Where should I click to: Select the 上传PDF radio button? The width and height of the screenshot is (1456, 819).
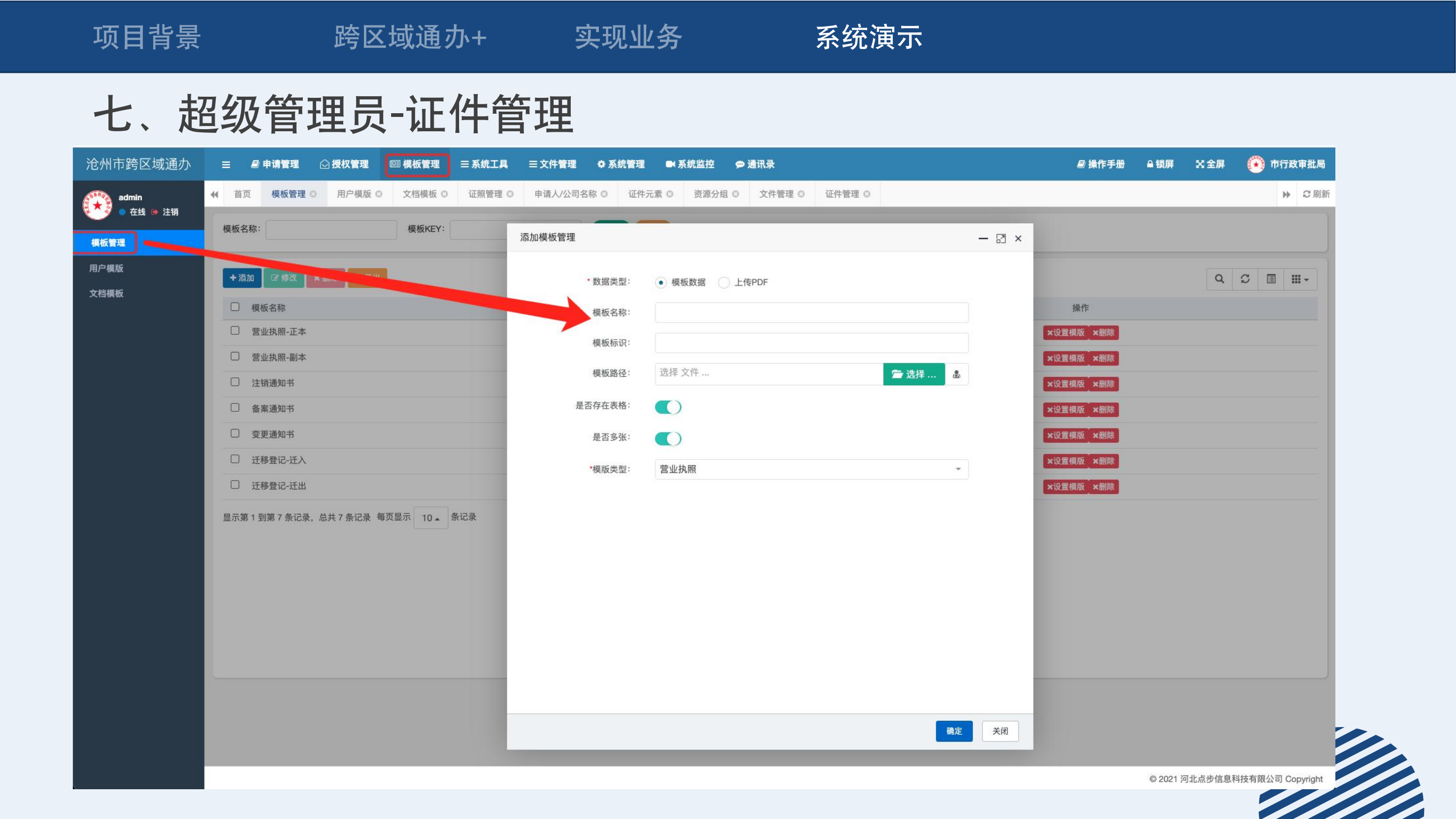coord(723,282)
